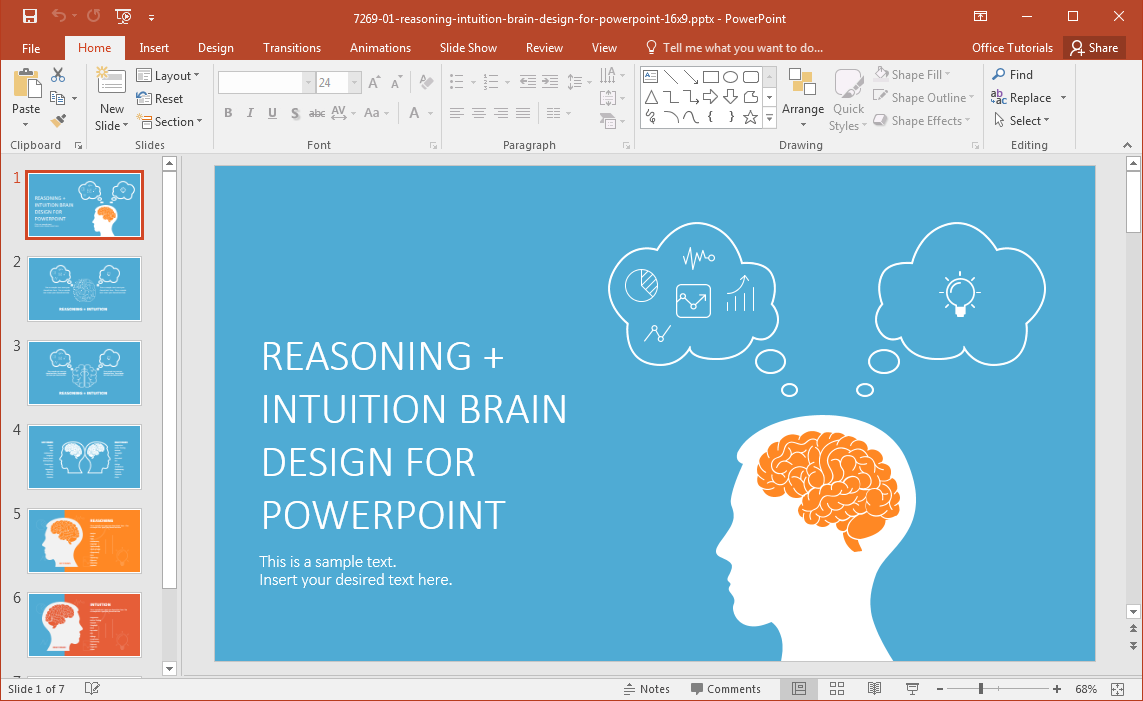Click the Clear All Formatting icon
Image resolution: width=1143 pixels, height=701 pixels.
(x=426, y=83)
